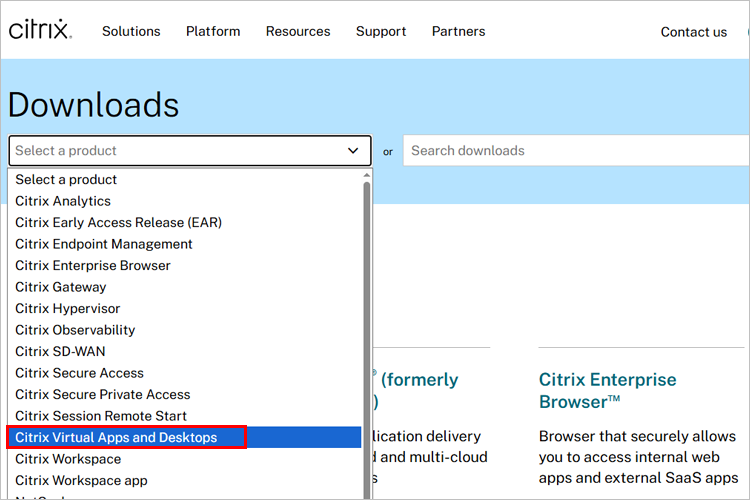
Task: Open the Resources navigation menu
Action: point(298,31)
